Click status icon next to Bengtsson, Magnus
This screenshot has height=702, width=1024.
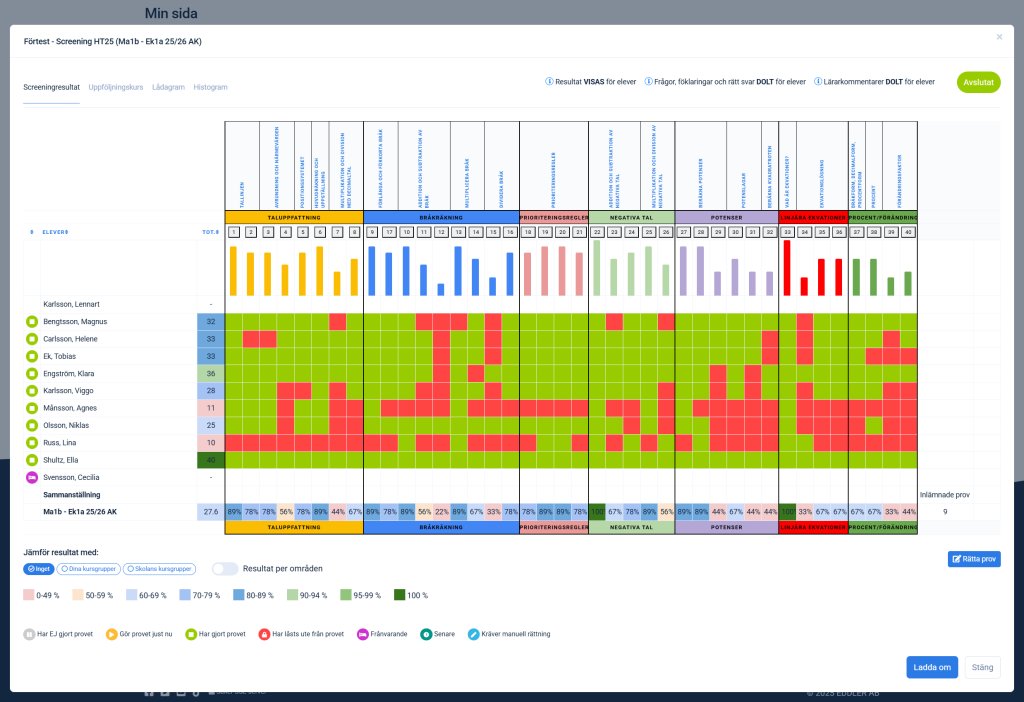31,322
